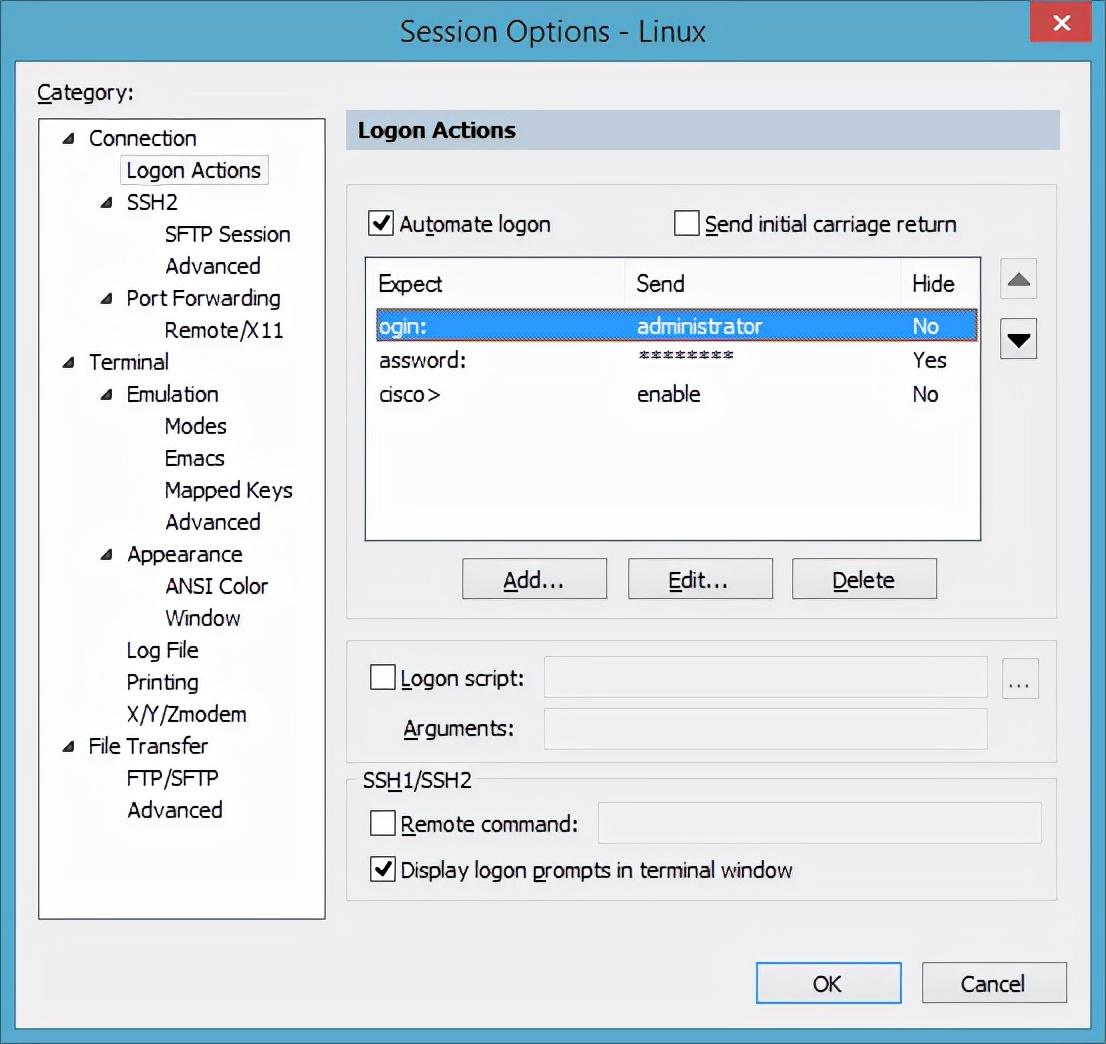Screen dimensions: 1106x1044
Task: Toggle Display logon prompts in terminal window
Action: [x=382, y=869]
